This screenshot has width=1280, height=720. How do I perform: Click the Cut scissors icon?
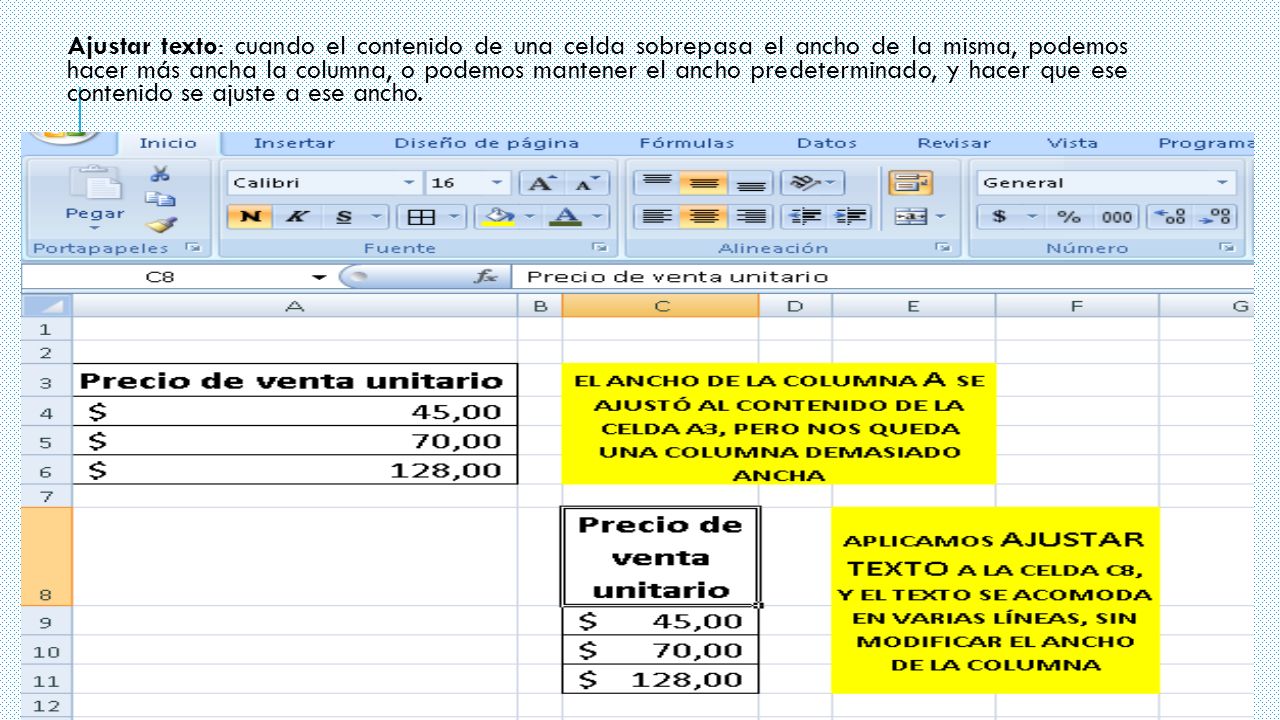coord(158,173)
